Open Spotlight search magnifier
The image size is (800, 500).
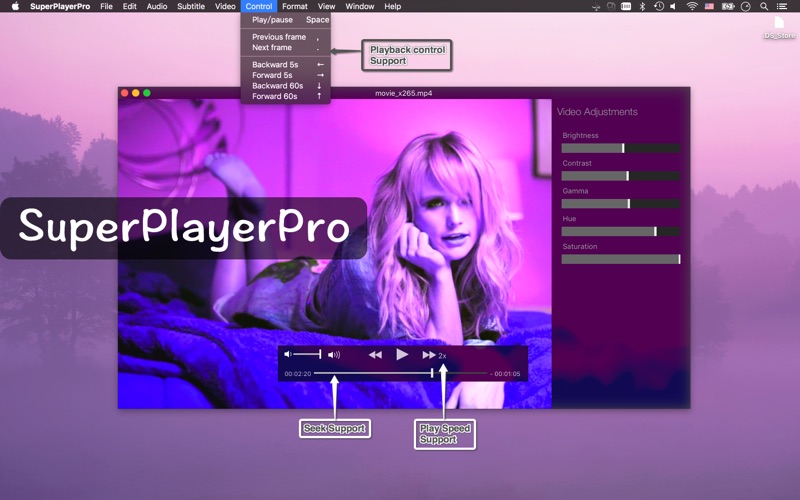764,6
